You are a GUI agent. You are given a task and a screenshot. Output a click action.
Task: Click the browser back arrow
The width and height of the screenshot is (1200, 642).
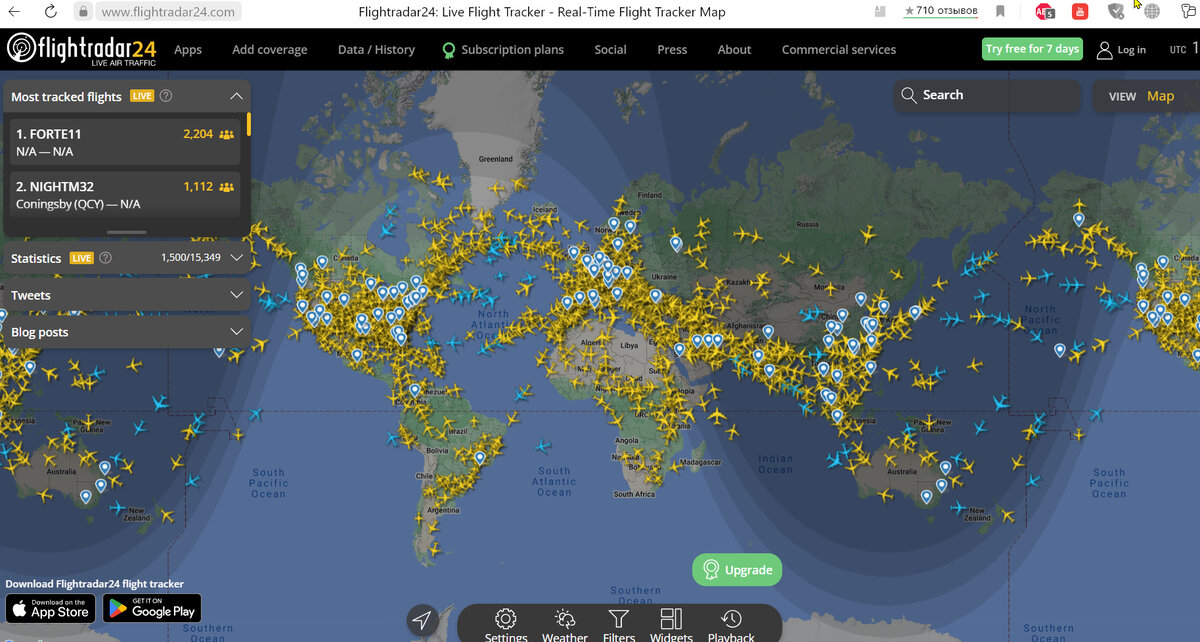14,11
